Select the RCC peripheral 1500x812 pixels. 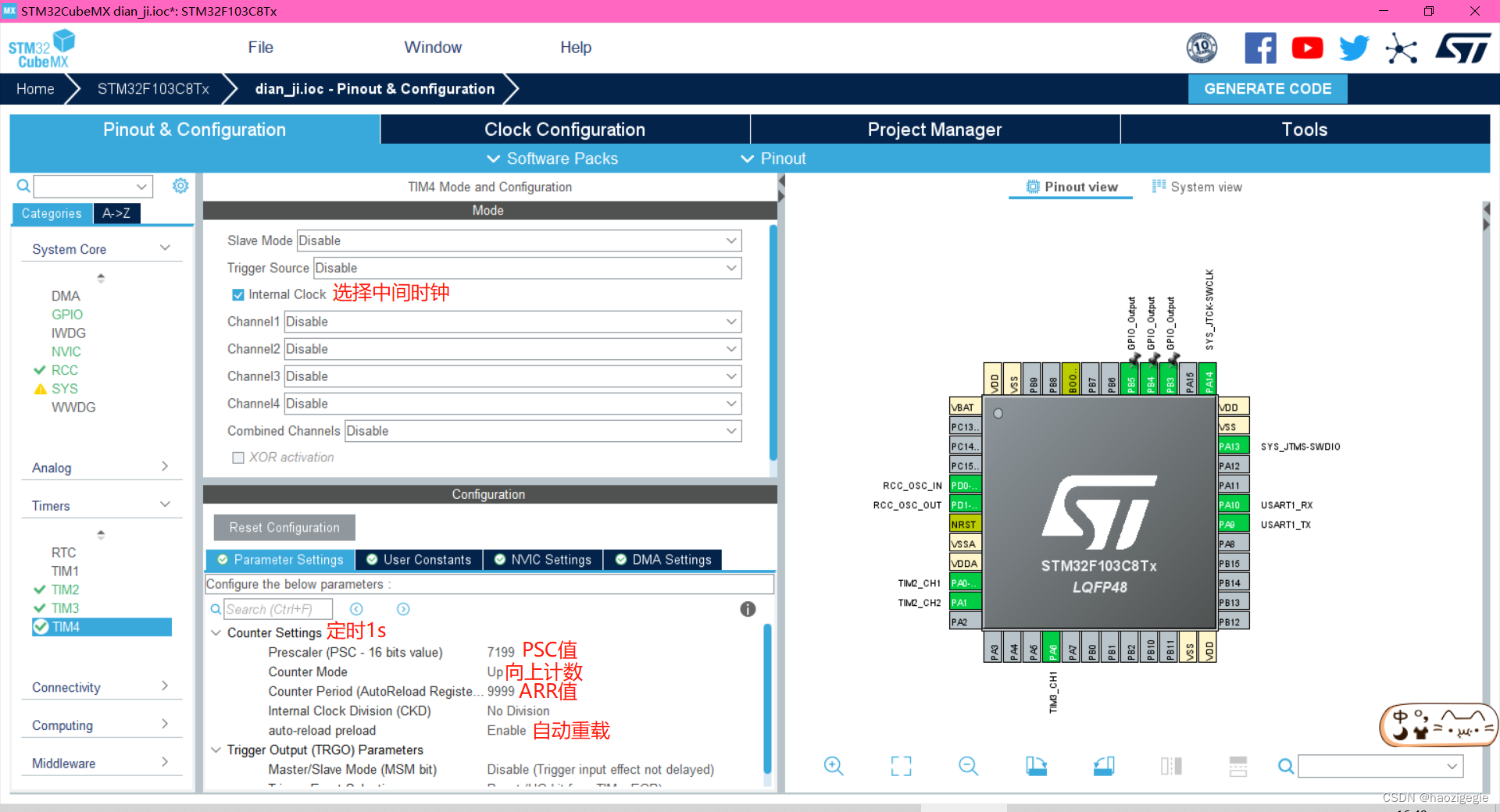tap(64, 370)
